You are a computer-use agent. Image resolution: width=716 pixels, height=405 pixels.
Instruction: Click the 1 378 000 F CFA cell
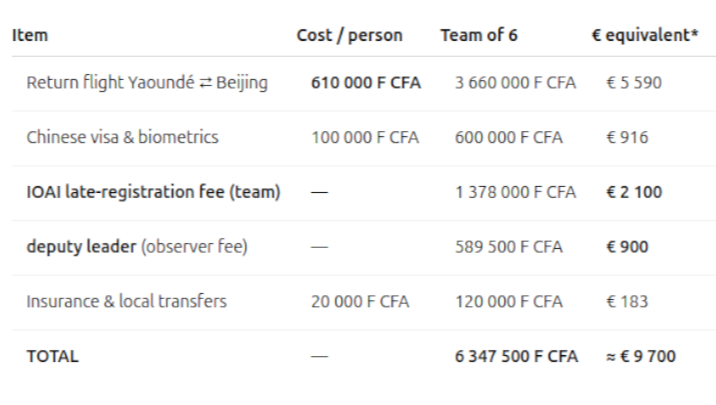pos(516,192)
